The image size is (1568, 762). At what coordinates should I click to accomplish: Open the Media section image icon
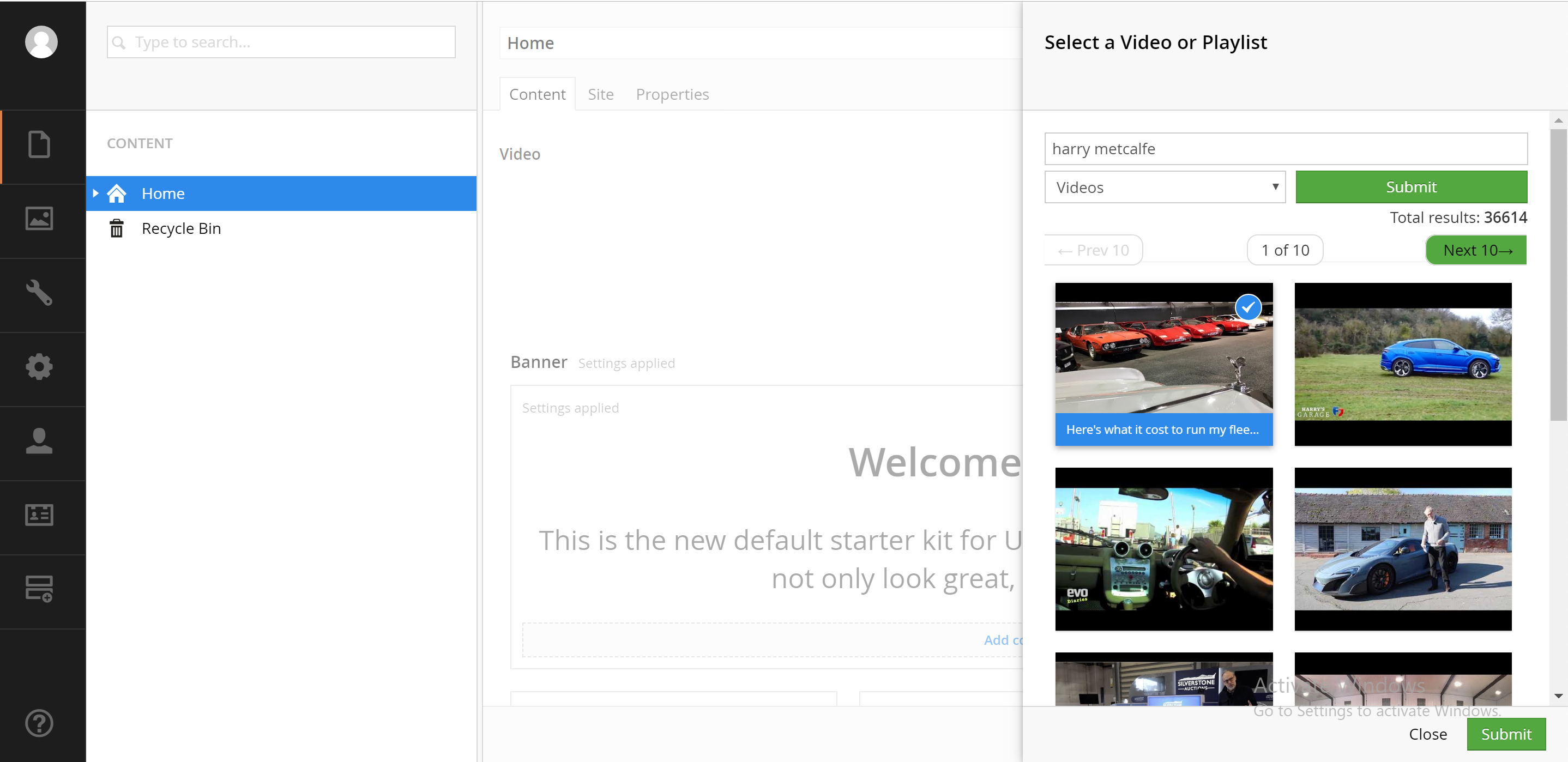pos(40,219)
